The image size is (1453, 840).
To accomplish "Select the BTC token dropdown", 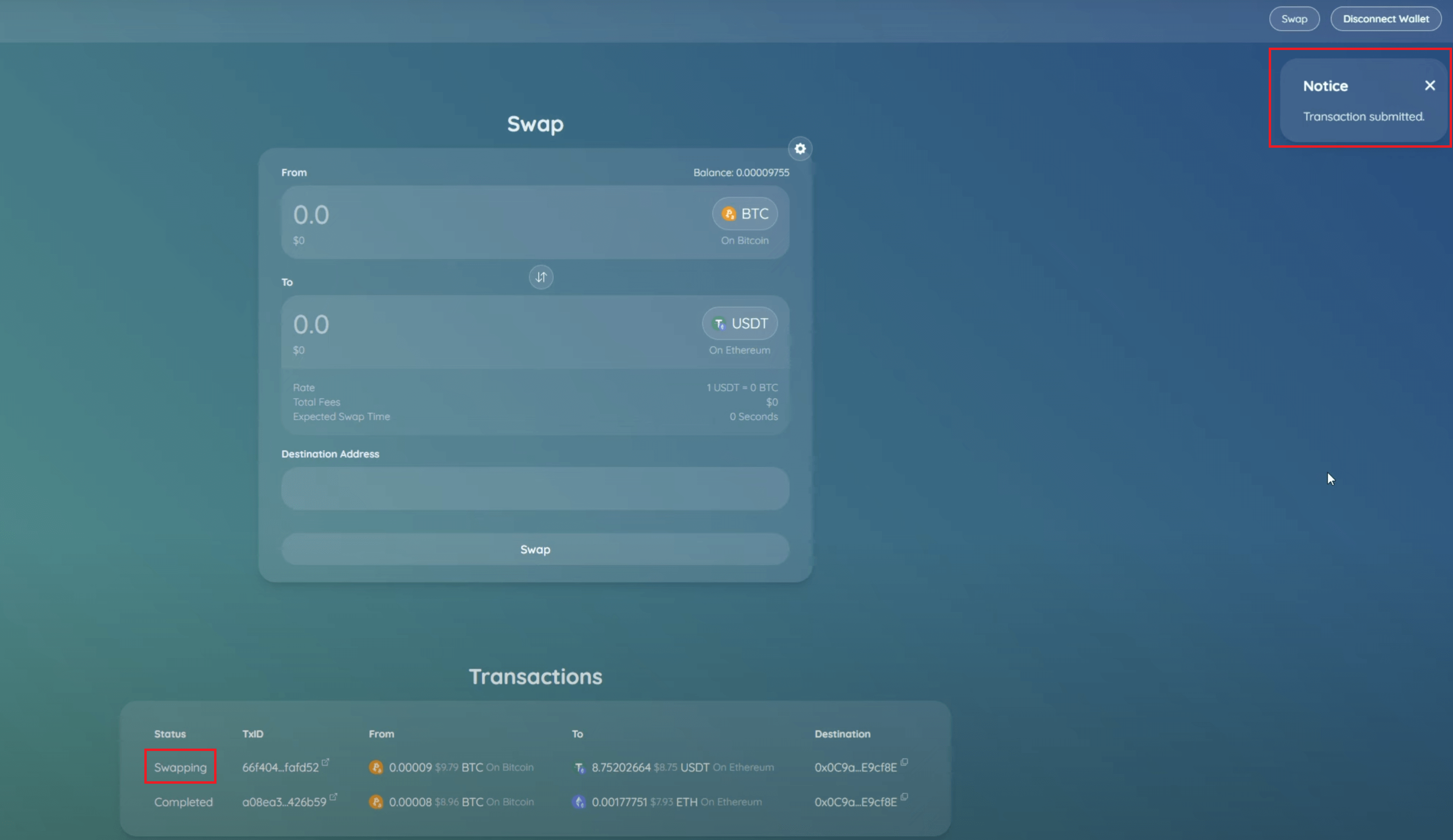I will [x=744, y=214].
